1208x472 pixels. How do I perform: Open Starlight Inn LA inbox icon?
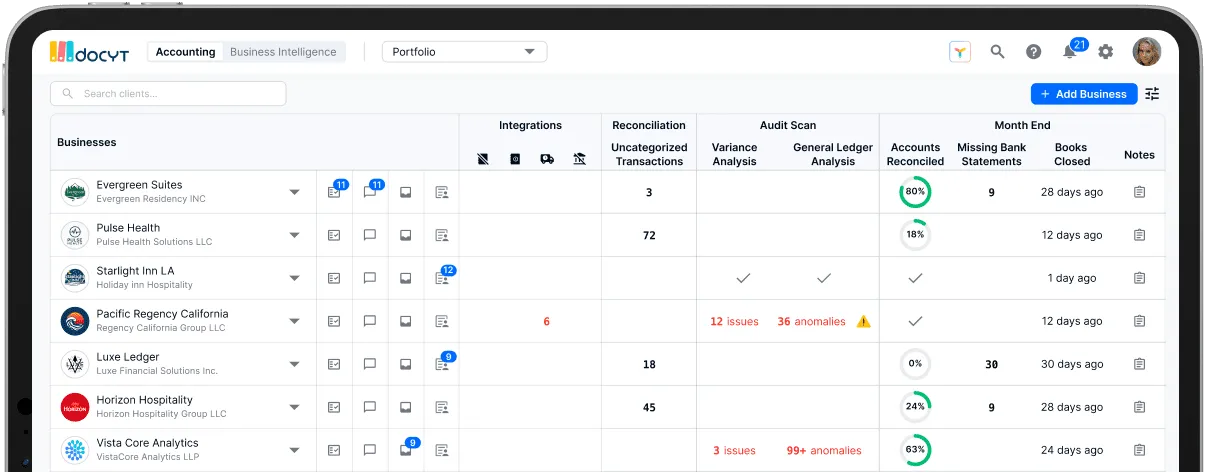406,278
